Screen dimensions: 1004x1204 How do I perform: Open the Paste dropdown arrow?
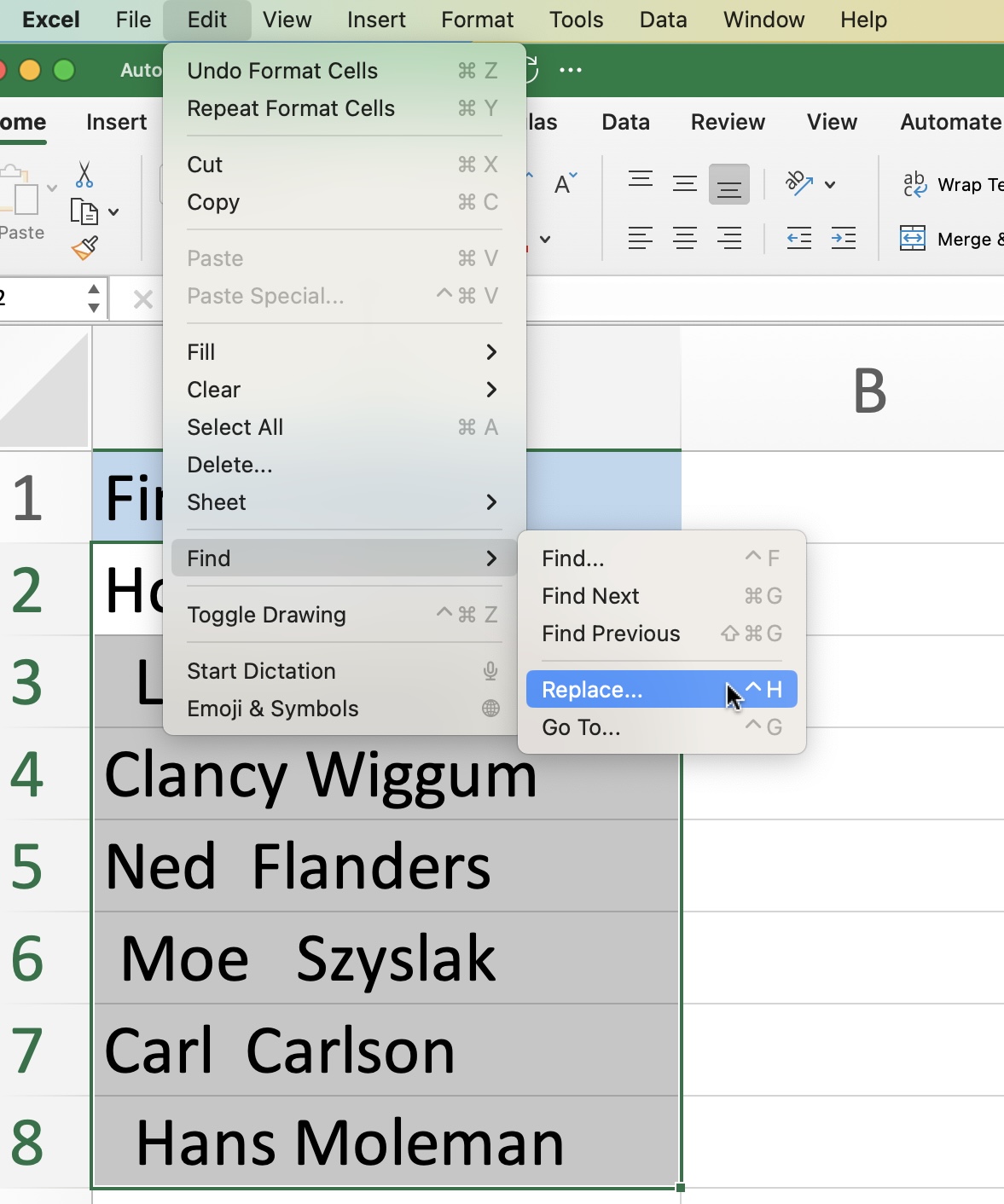pos(52,188)
